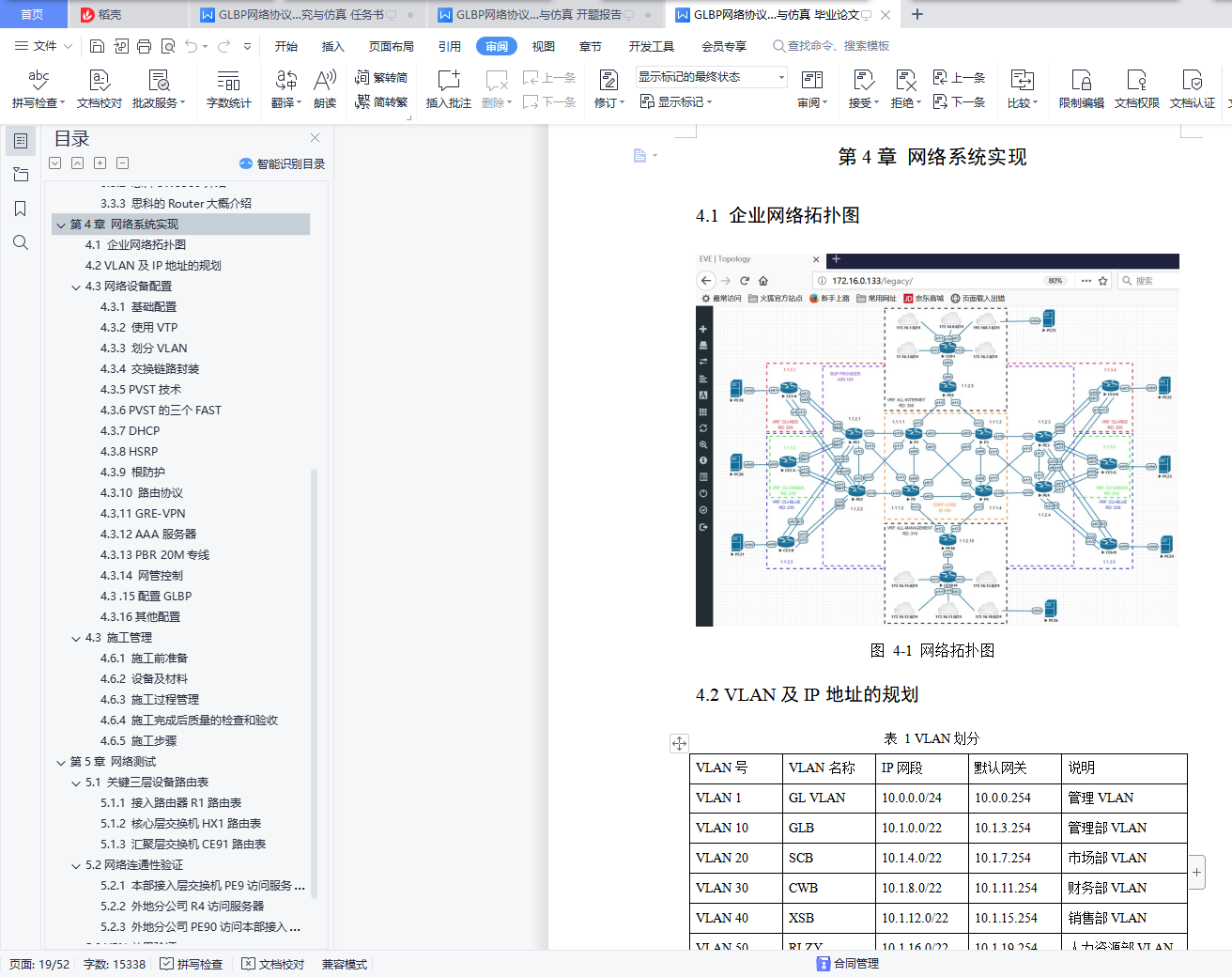Collapse the 第 5 章 网络测试 node

pyautogui.click(x=61, y=762)
